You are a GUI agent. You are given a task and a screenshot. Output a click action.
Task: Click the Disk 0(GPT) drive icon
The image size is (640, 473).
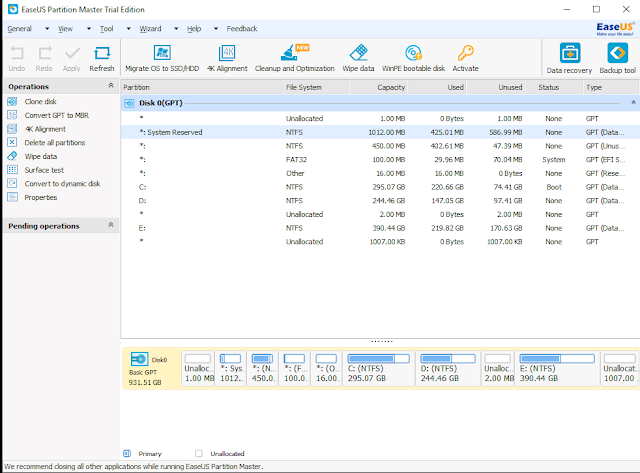129,103
